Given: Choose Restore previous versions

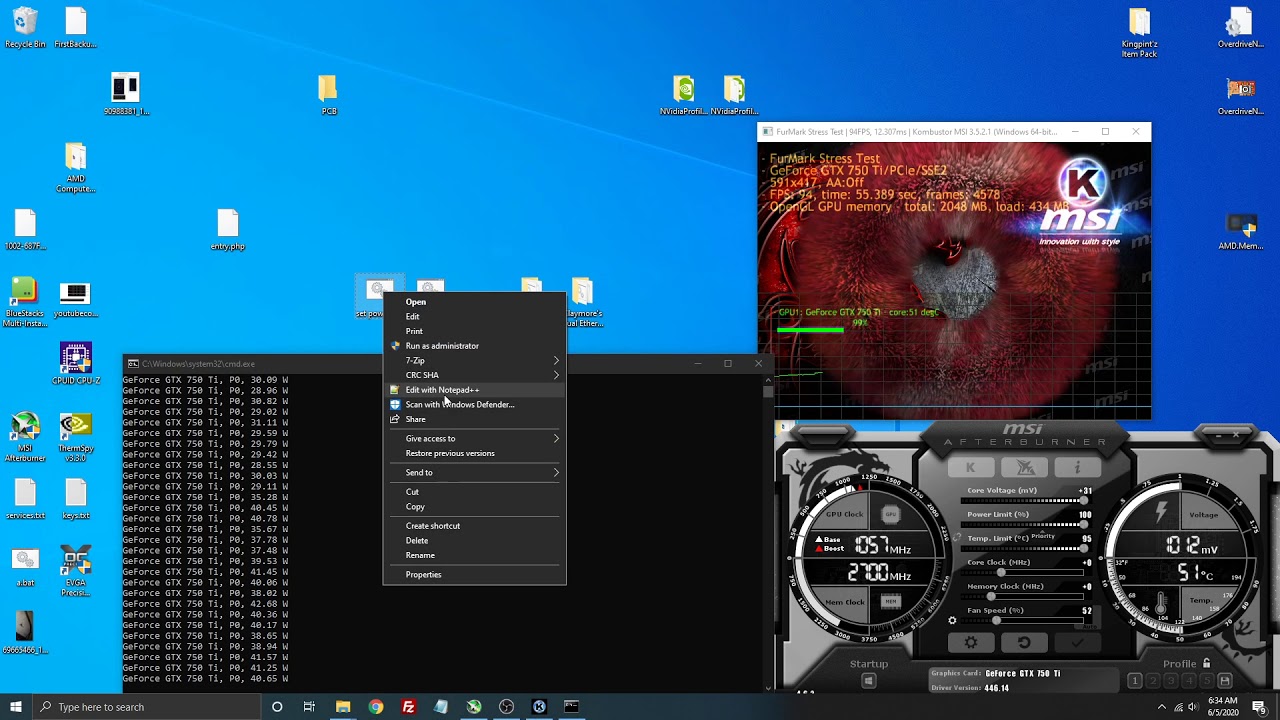Looking at the screenshot, I should pyautogui.click(x=475, y=453).
